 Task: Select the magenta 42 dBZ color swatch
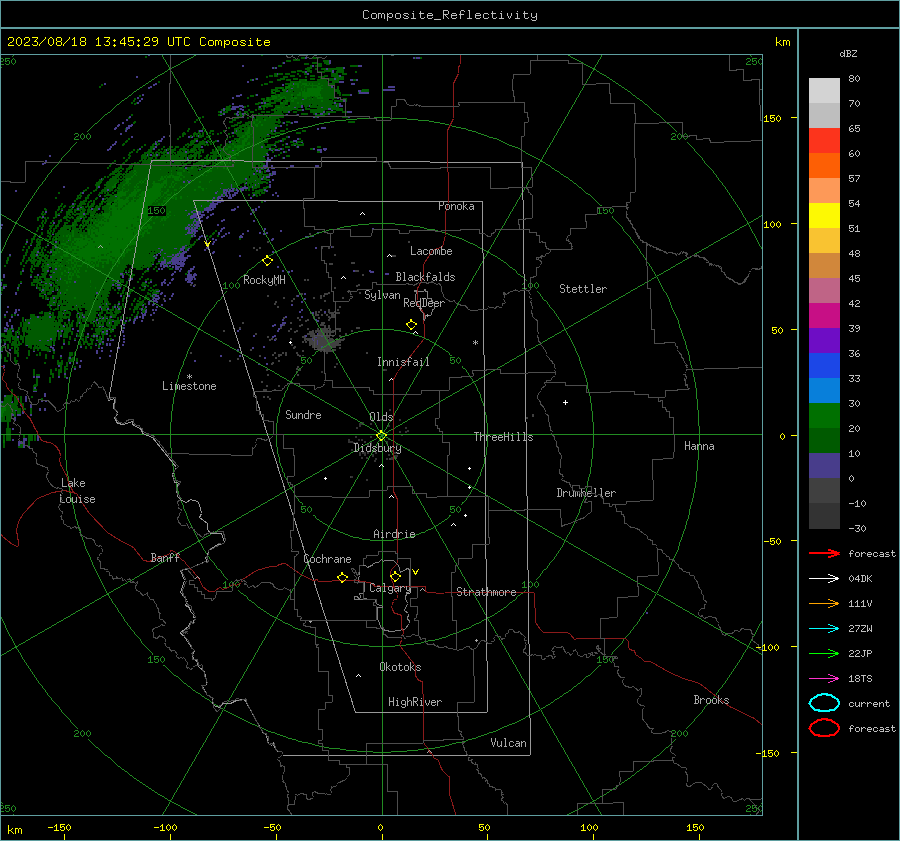point(824,315)
